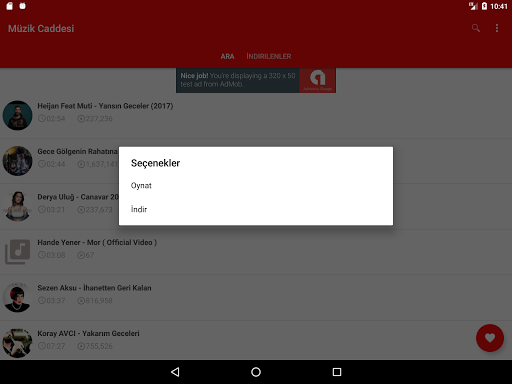
Task: Click play count icon beside 755,526
Action: pos(81,346)
